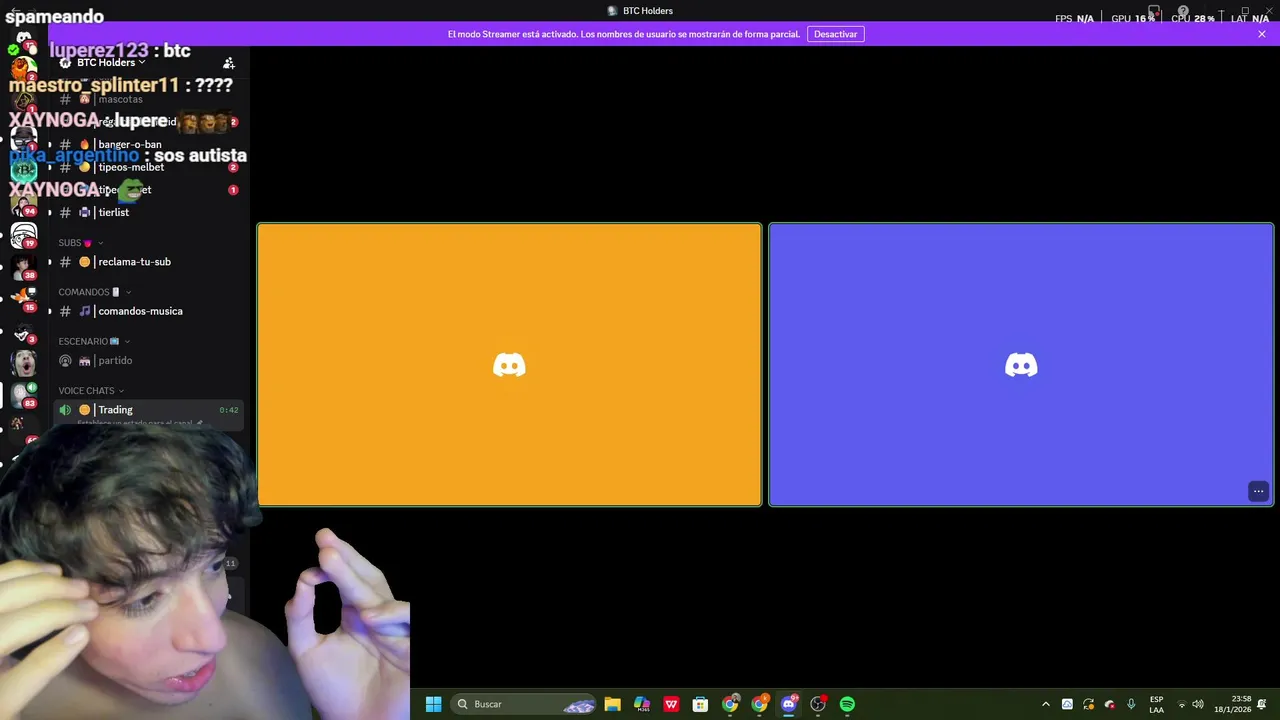Open the BTC Holders server dropdown
The image size is (1280, 720).
pos(111,62)
